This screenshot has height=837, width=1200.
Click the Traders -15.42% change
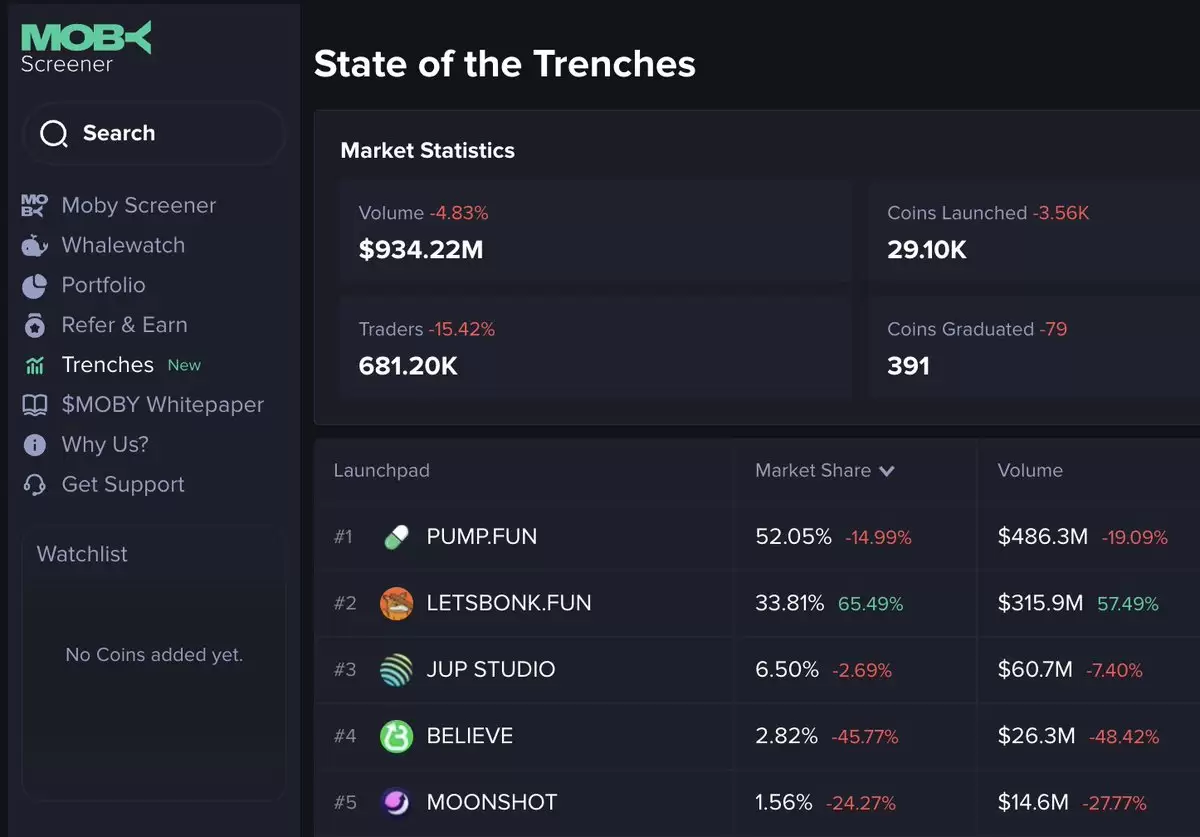[462, 329]
